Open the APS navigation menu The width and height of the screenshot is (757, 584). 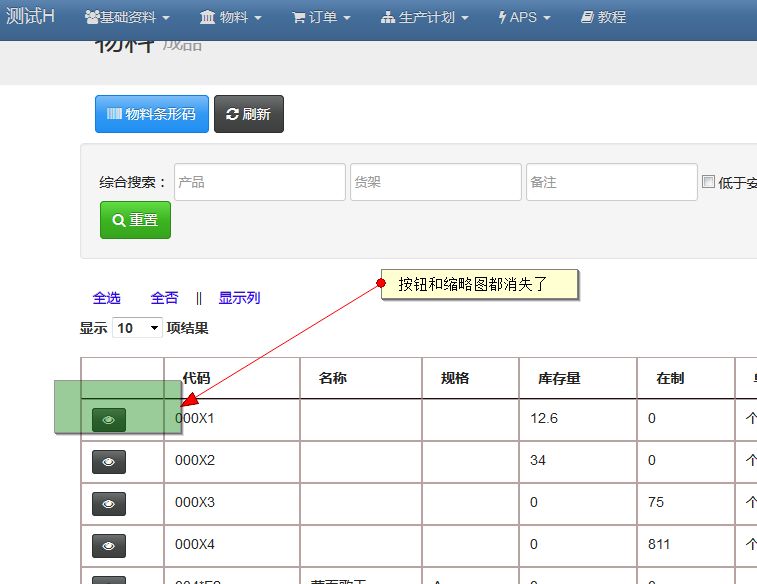[x=524, y=18]
